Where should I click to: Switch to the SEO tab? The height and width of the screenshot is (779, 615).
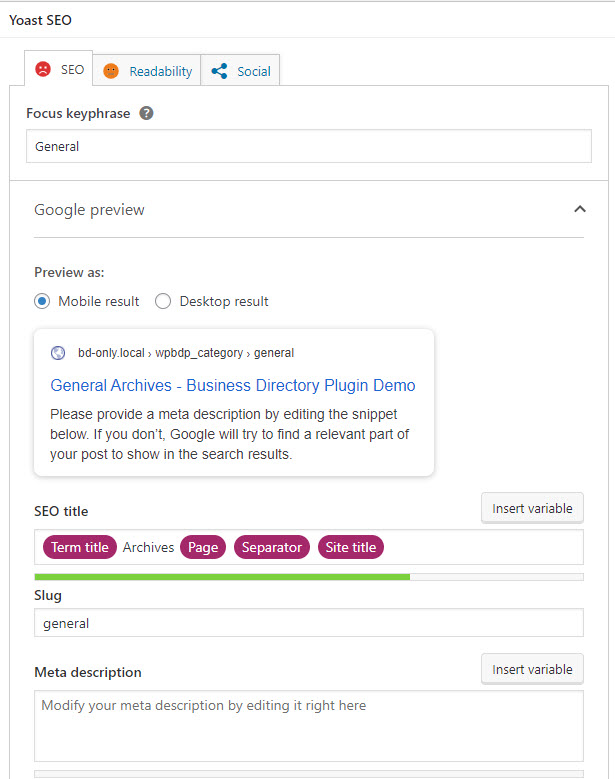click(x=59, y=69)
